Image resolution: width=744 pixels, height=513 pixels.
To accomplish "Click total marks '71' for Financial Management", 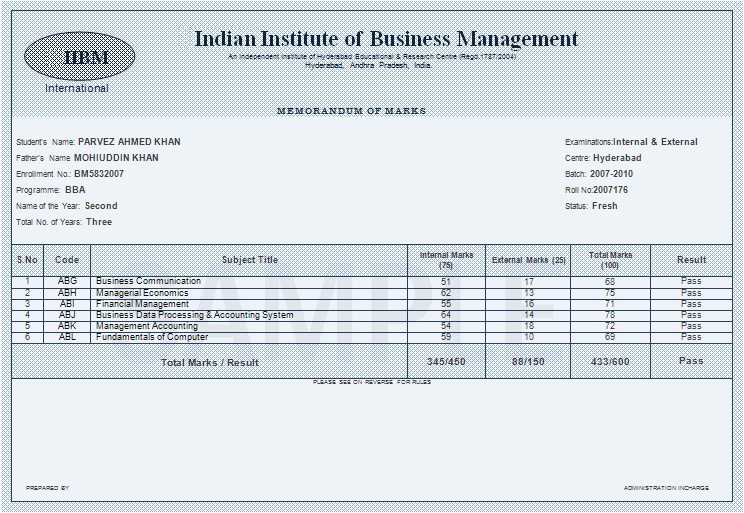I will coord(610,304).
